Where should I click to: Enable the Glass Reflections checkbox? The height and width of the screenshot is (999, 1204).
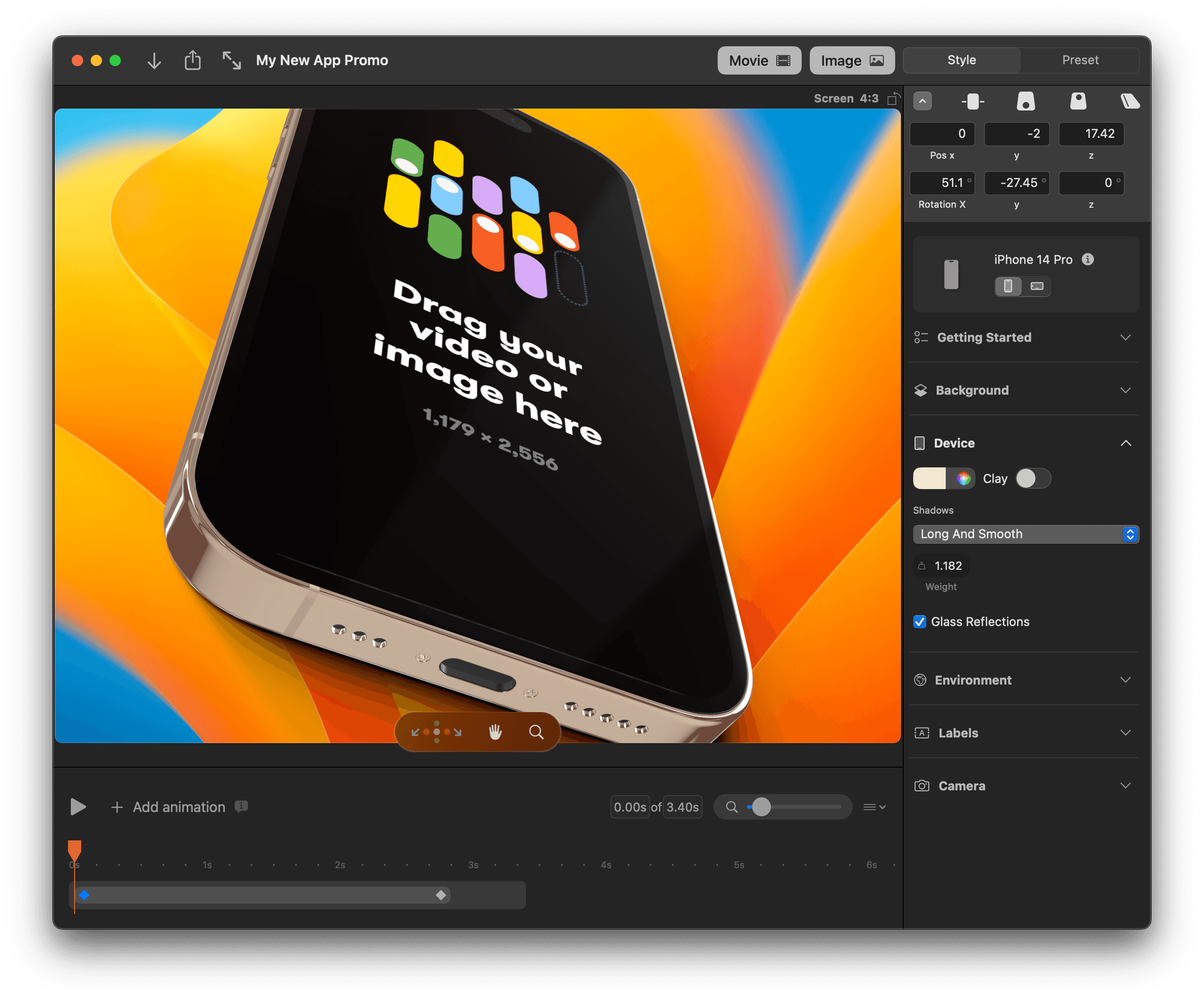pyautogui.click(x=921, y=622)
